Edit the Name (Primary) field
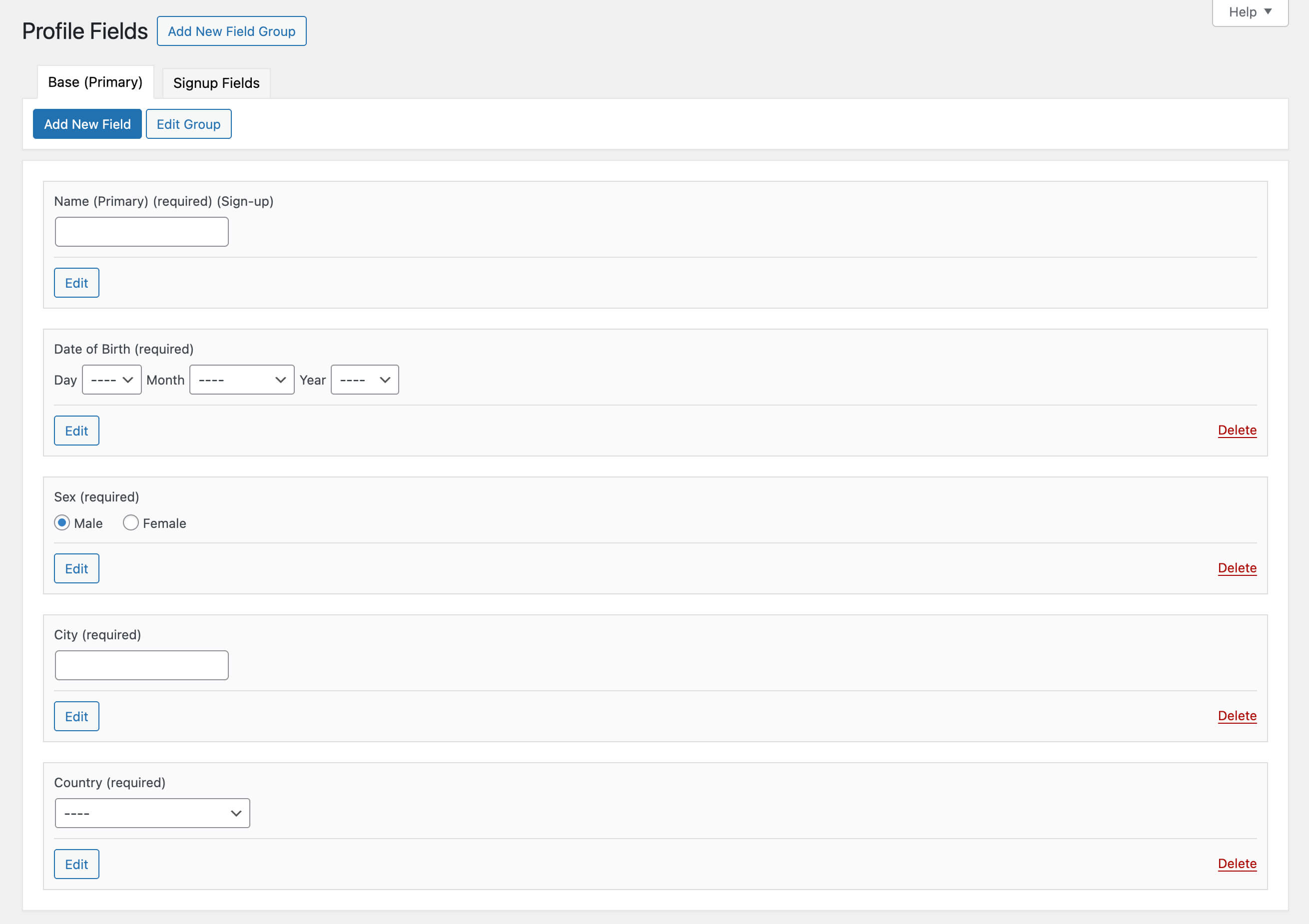1309x924 pixels. pos(76,283)
